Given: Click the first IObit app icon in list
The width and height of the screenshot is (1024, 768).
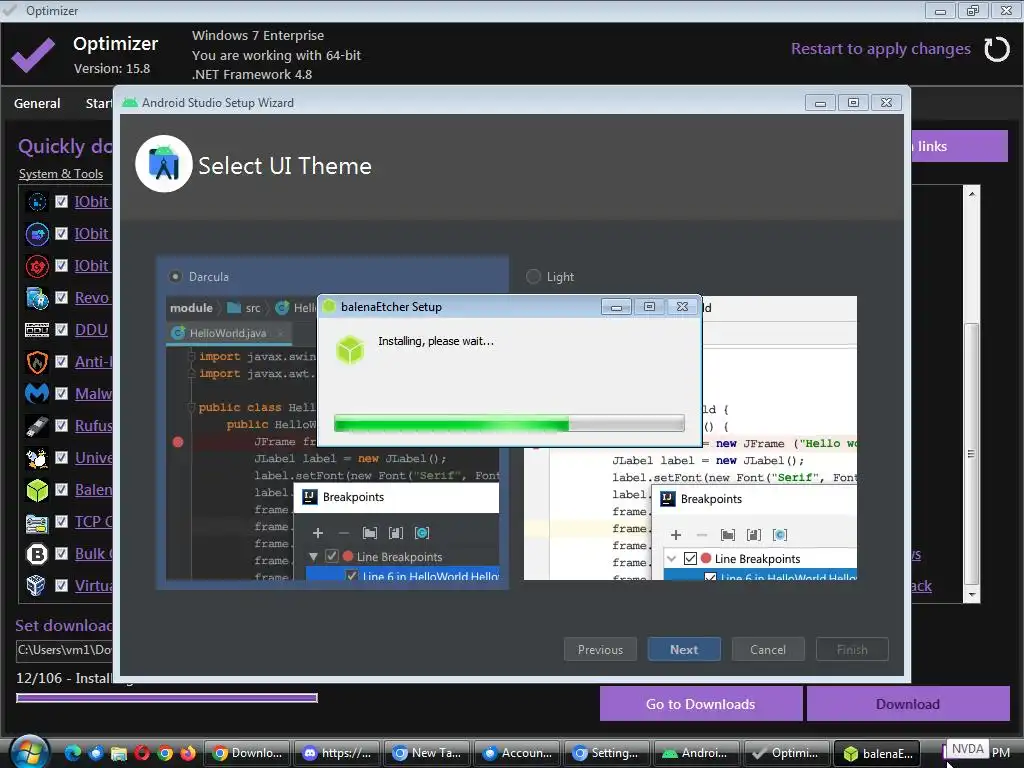Looking at the screenshot, I should pos(37,202).
